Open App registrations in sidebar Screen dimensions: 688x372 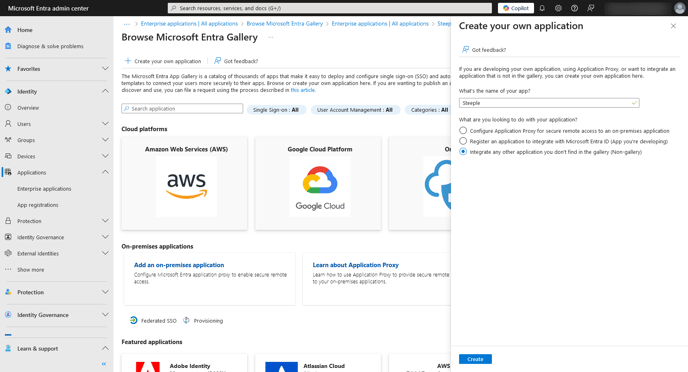click(38, 205)
